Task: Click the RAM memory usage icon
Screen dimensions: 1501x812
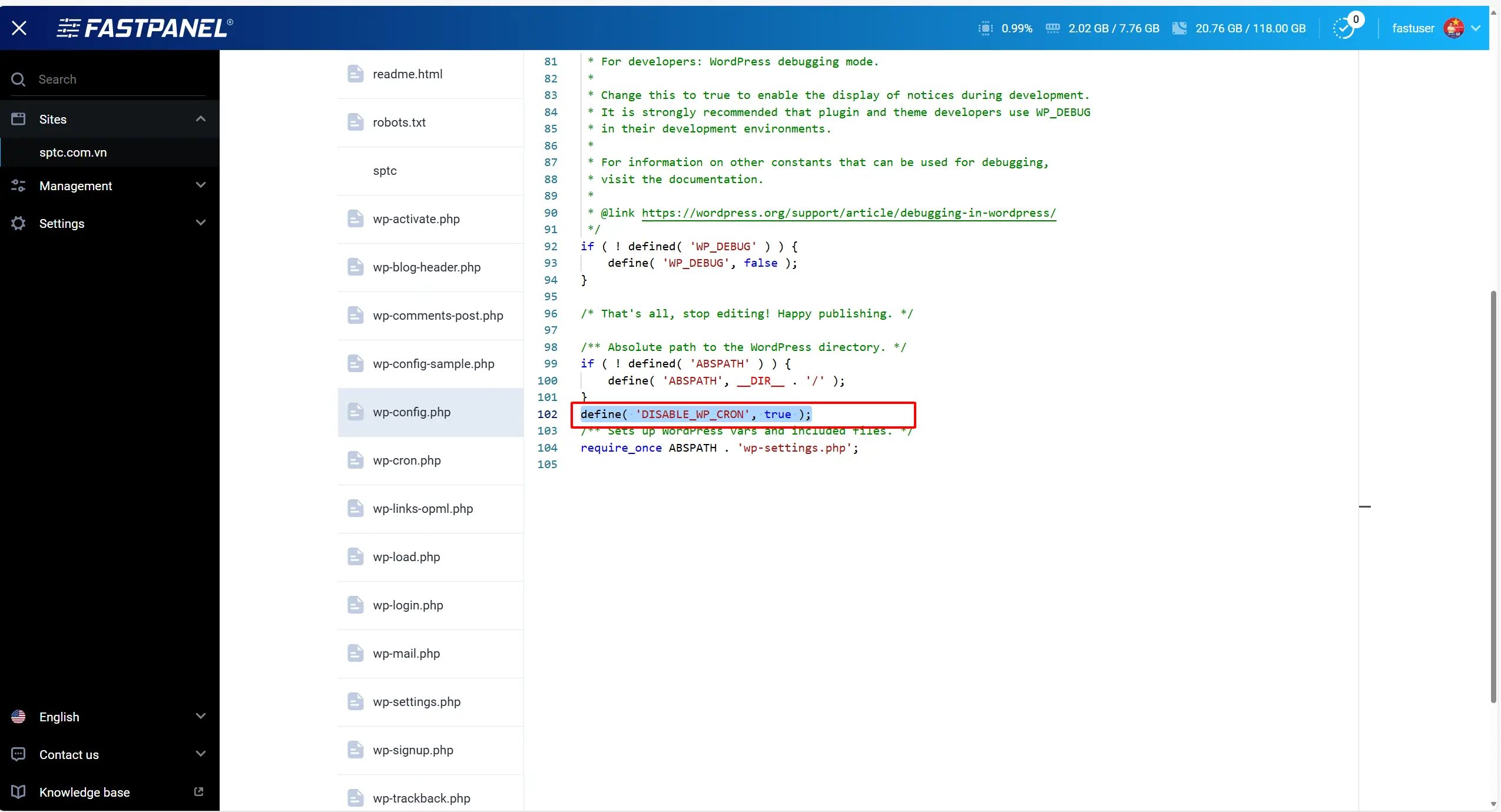Action: [x=1052, y=28]
